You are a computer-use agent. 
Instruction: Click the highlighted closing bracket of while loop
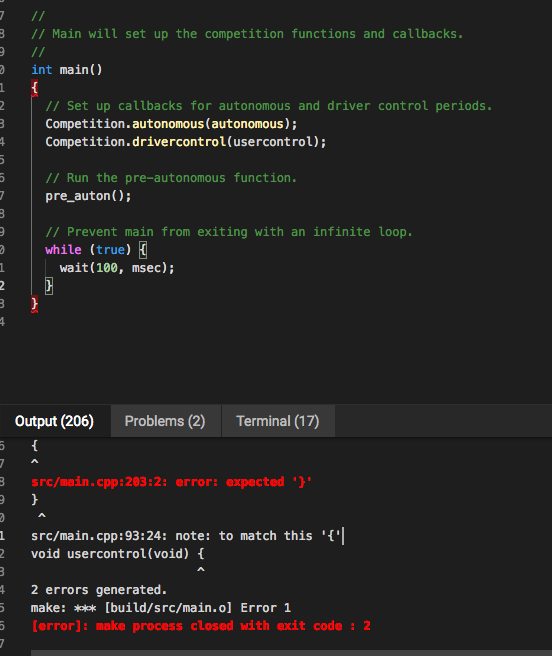[49, 286]
